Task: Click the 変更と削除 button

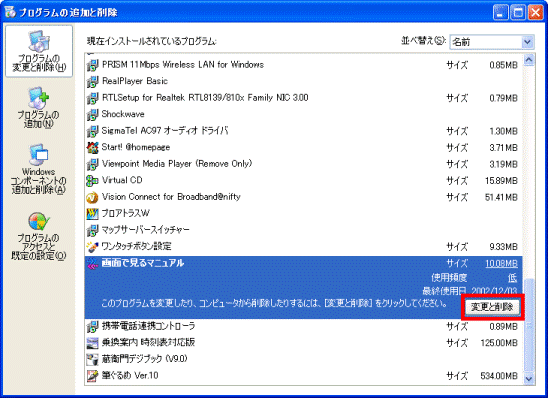Action: coord(492,307)
